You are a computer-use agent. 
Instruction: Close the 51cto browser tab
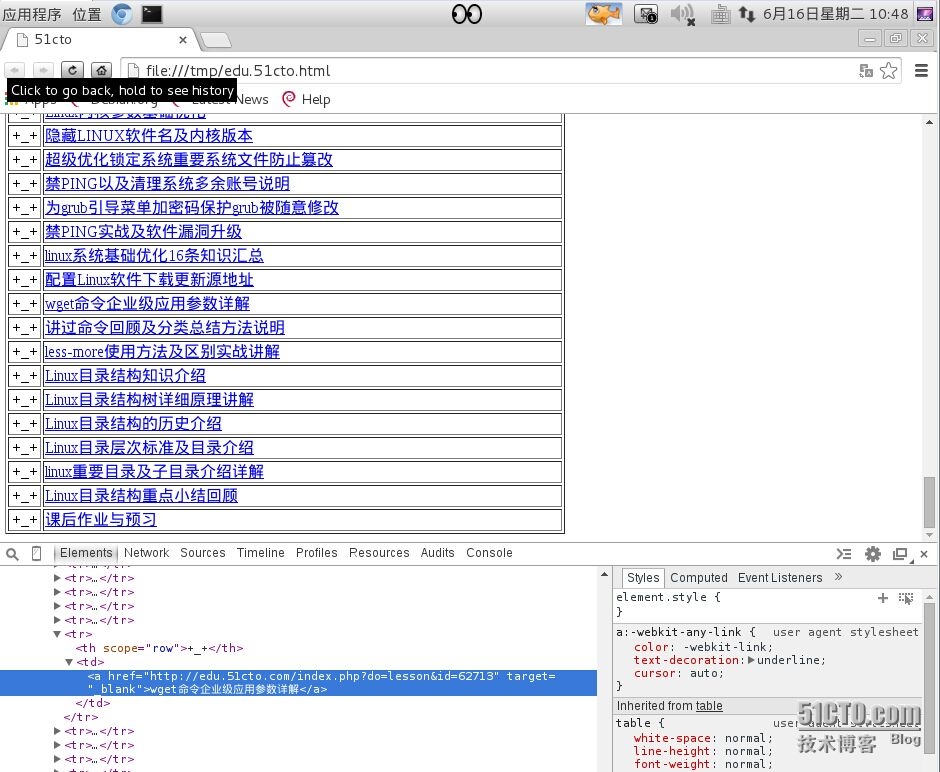click(x=183, y=40)
